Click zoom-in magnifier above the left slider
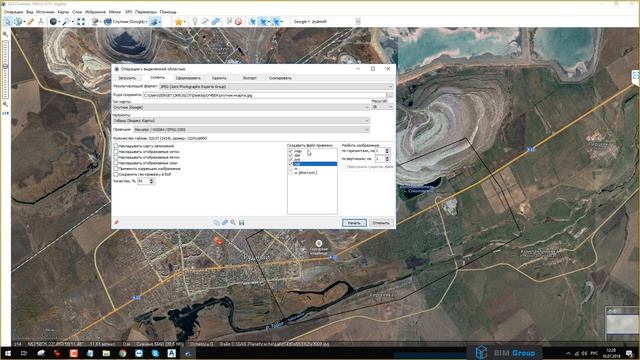The image size is (640, 360). [x=5, y=34]
